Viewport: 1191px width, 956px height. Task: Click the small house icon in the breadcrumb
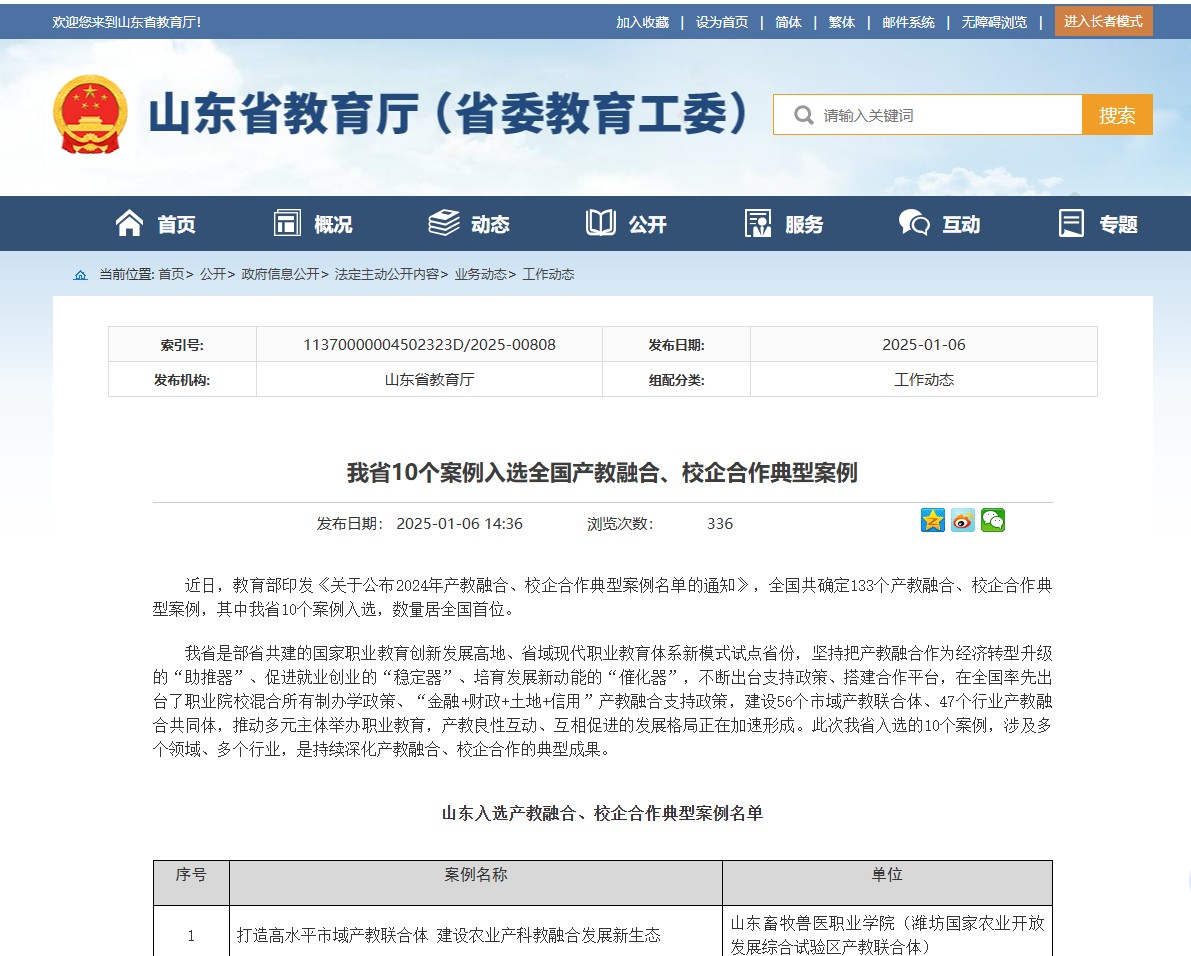(x=81, y=275)
